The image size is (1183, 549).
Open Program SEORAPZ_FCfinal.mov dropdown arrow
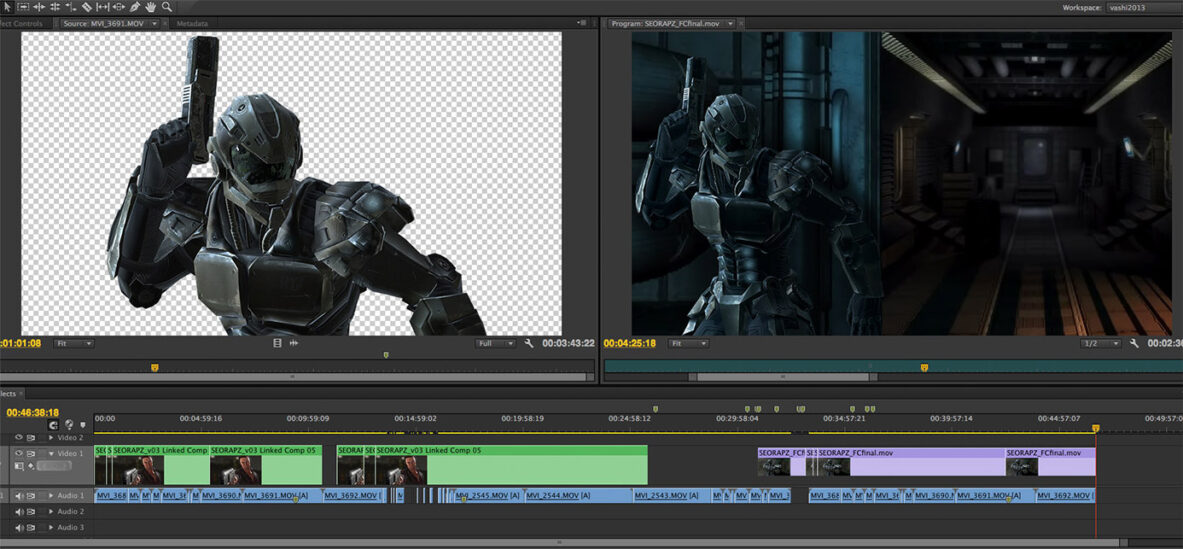coord(731,23)
